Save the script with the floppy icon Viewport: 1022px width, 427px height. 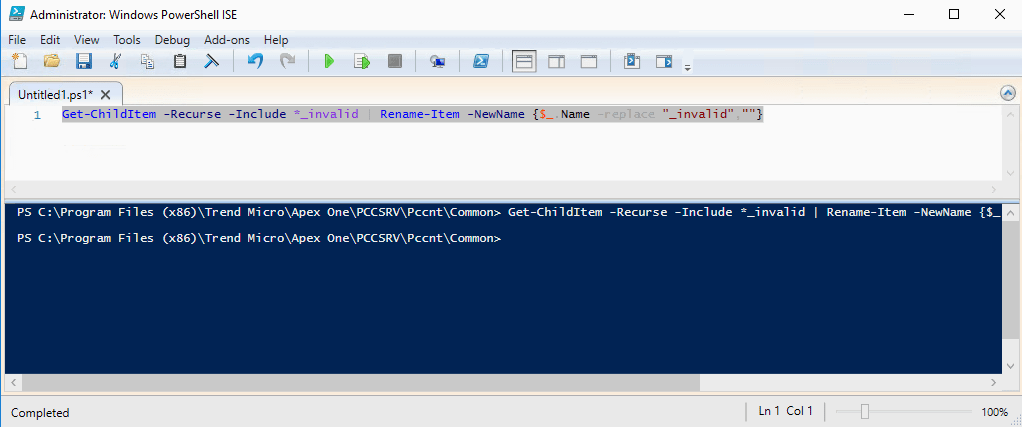[84, 62]
